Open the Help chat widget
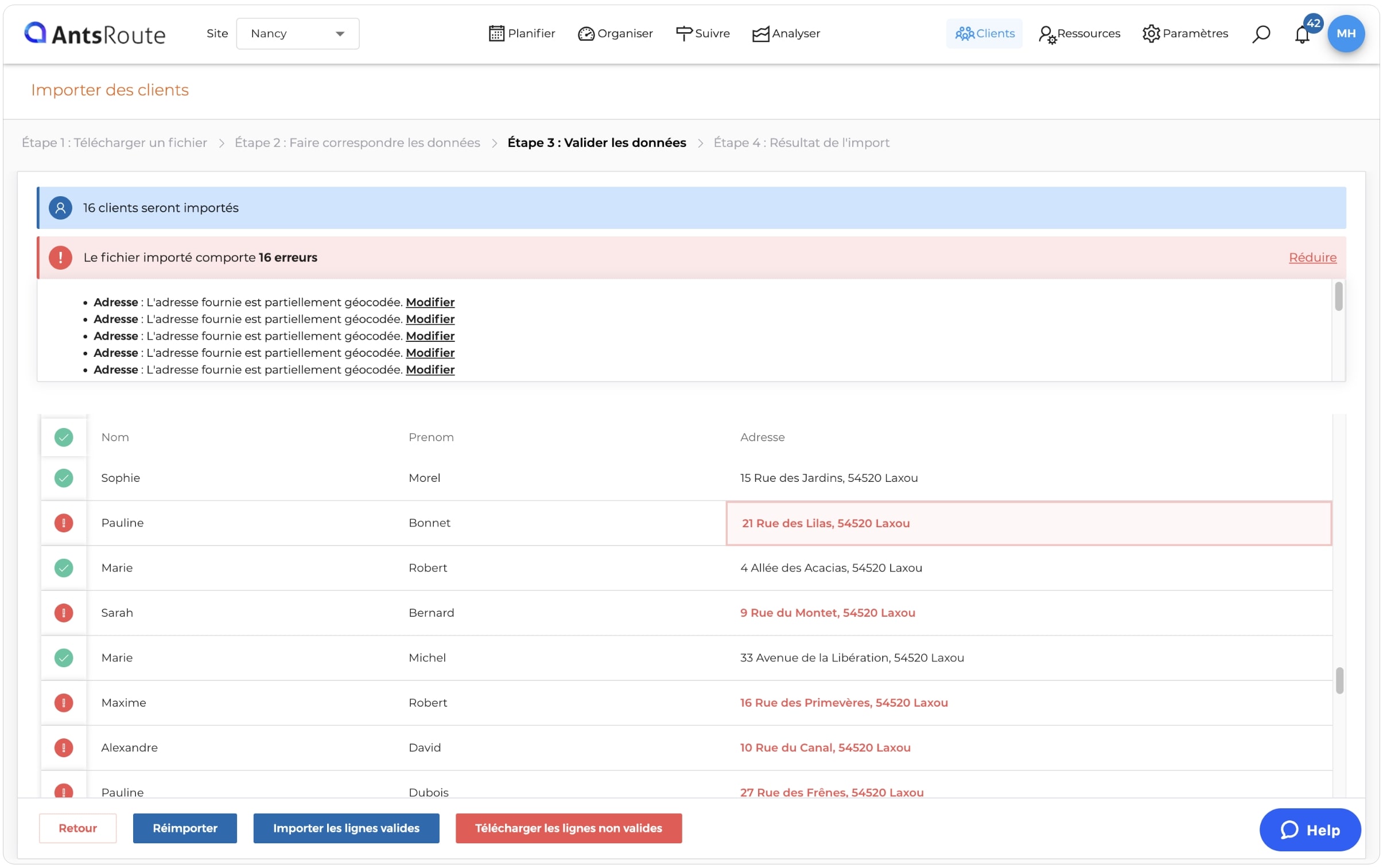The image size is (1383, 868). (1310, 830)
